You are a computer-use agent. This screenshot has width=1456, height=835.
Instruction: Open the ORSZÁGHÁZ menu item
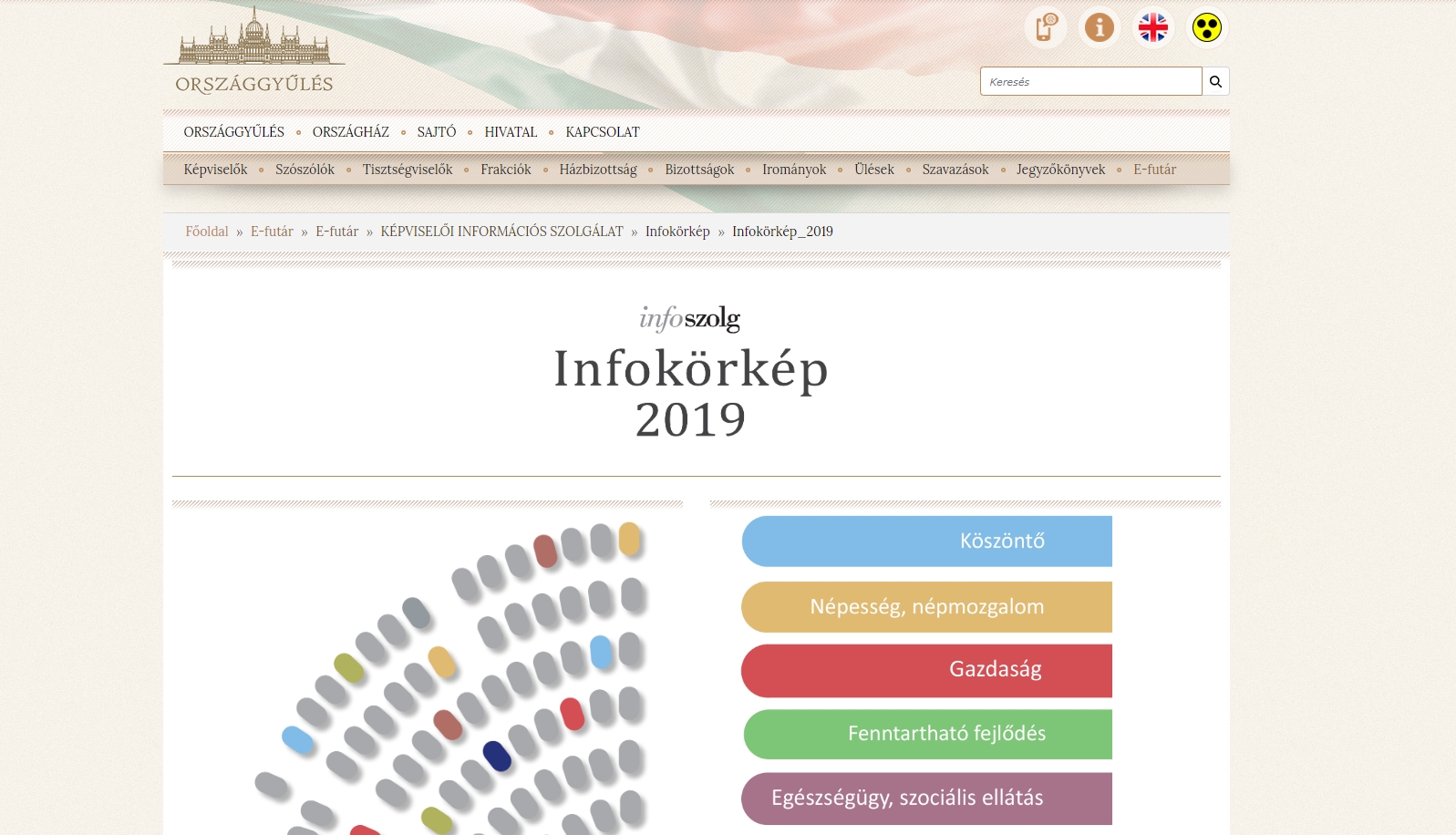click(350, 132)
